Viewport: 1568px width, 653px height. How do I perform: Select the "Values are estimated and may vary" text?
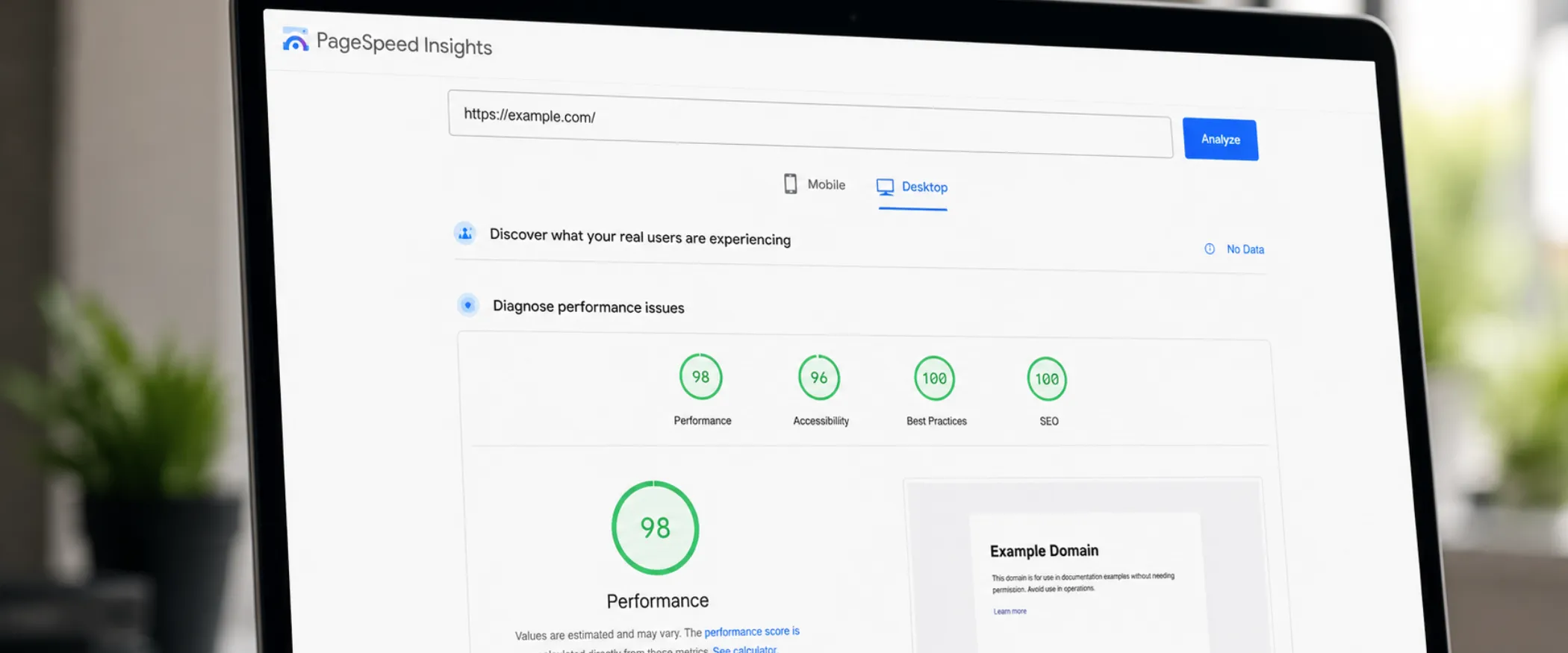click(597, 634)
